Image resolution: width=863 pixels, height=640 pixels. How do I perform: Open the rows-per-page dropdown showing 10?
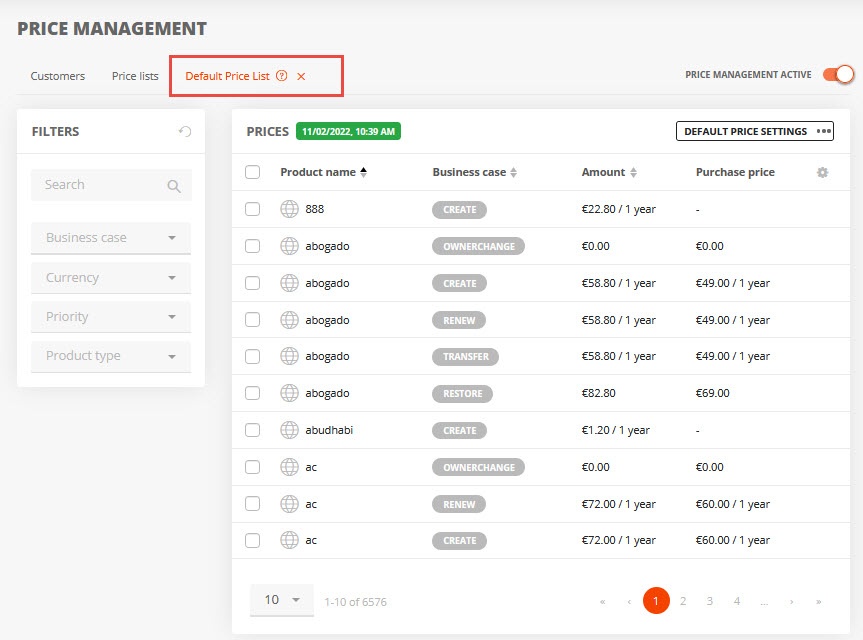(282, 600)
